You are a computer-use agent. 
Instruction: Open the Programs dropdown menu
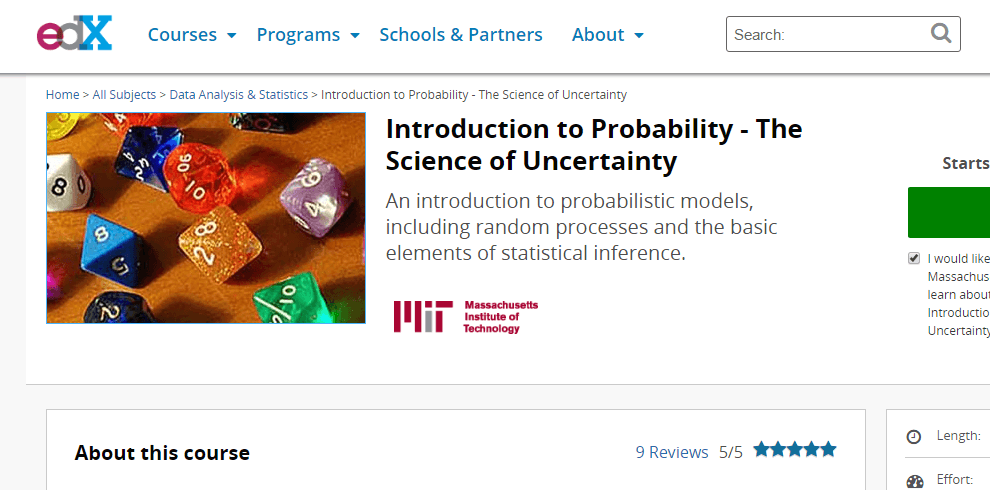(x=308, y=35)
